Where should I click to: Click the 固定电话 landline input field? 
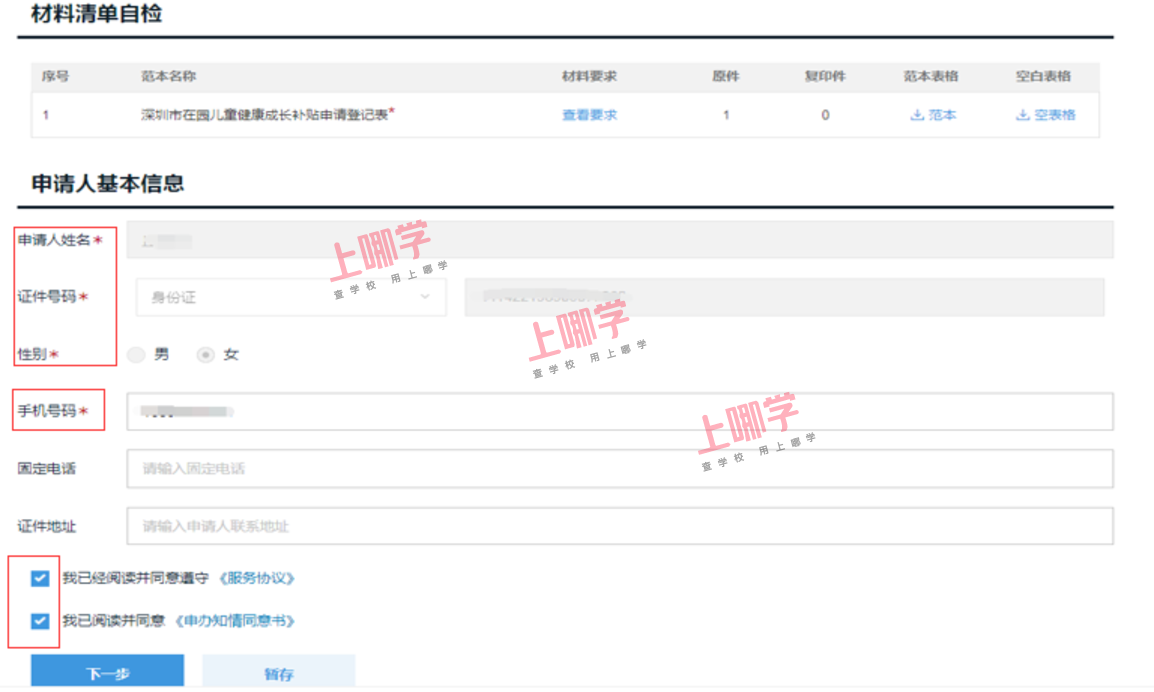click(x=619, y=468)
